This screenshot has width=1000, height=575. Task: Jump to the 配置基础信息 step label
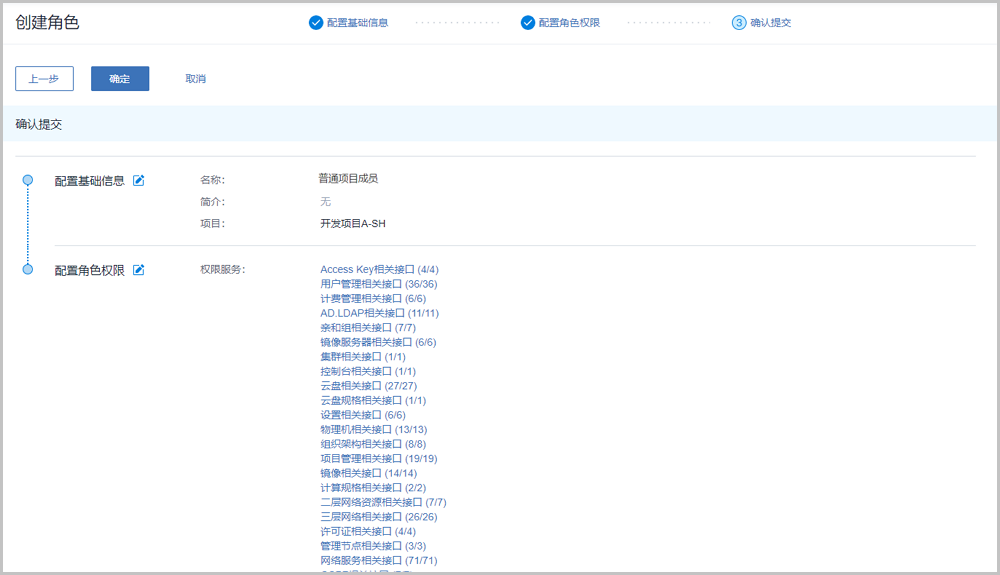[357, 22]
